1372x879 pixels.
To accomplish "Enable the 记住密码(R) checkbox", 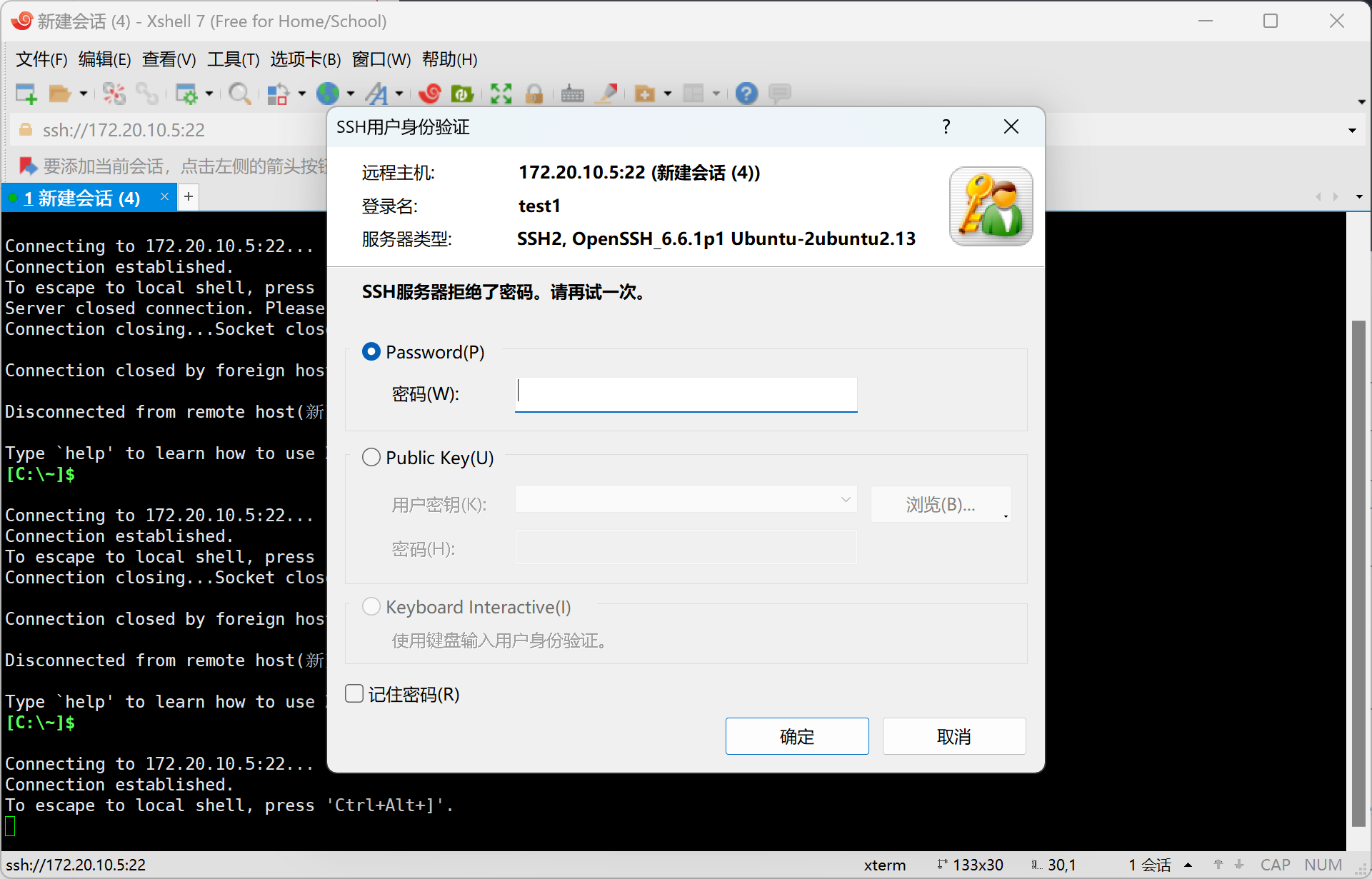I will (354, 693).
